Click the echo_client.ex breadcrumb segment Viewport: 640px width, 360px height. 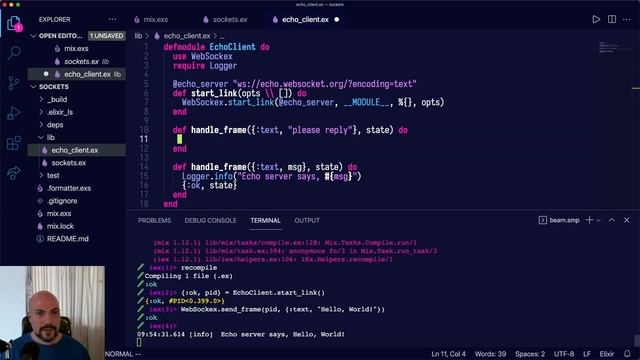tap(187, 36)
